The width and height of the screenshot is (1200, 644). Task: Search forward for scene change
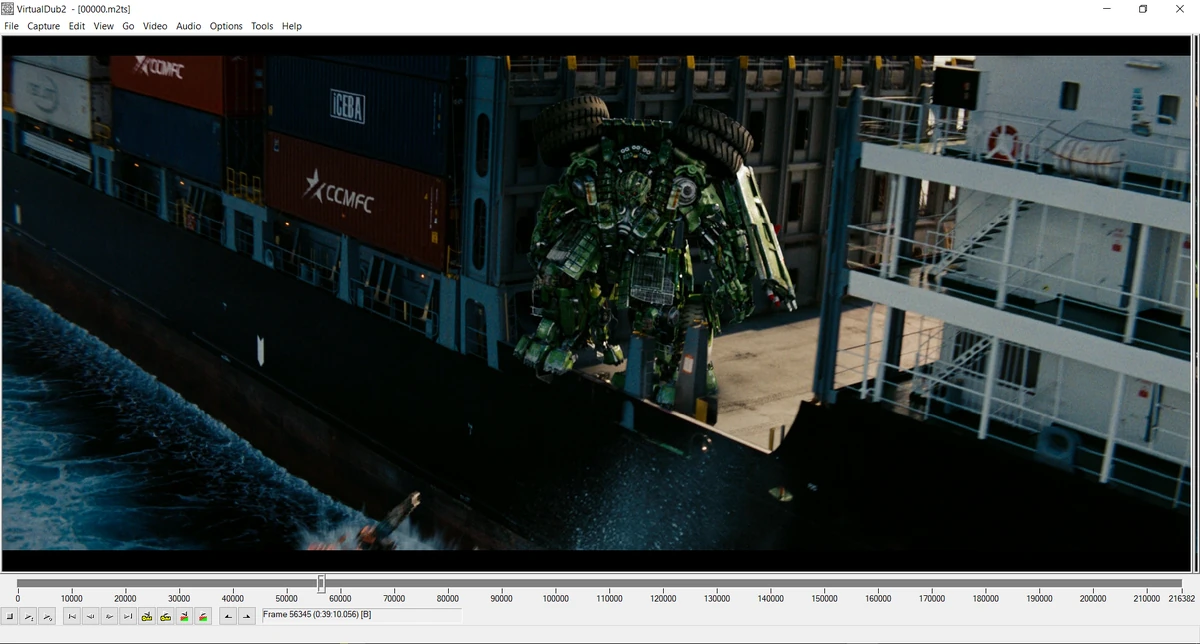(203, 616)
